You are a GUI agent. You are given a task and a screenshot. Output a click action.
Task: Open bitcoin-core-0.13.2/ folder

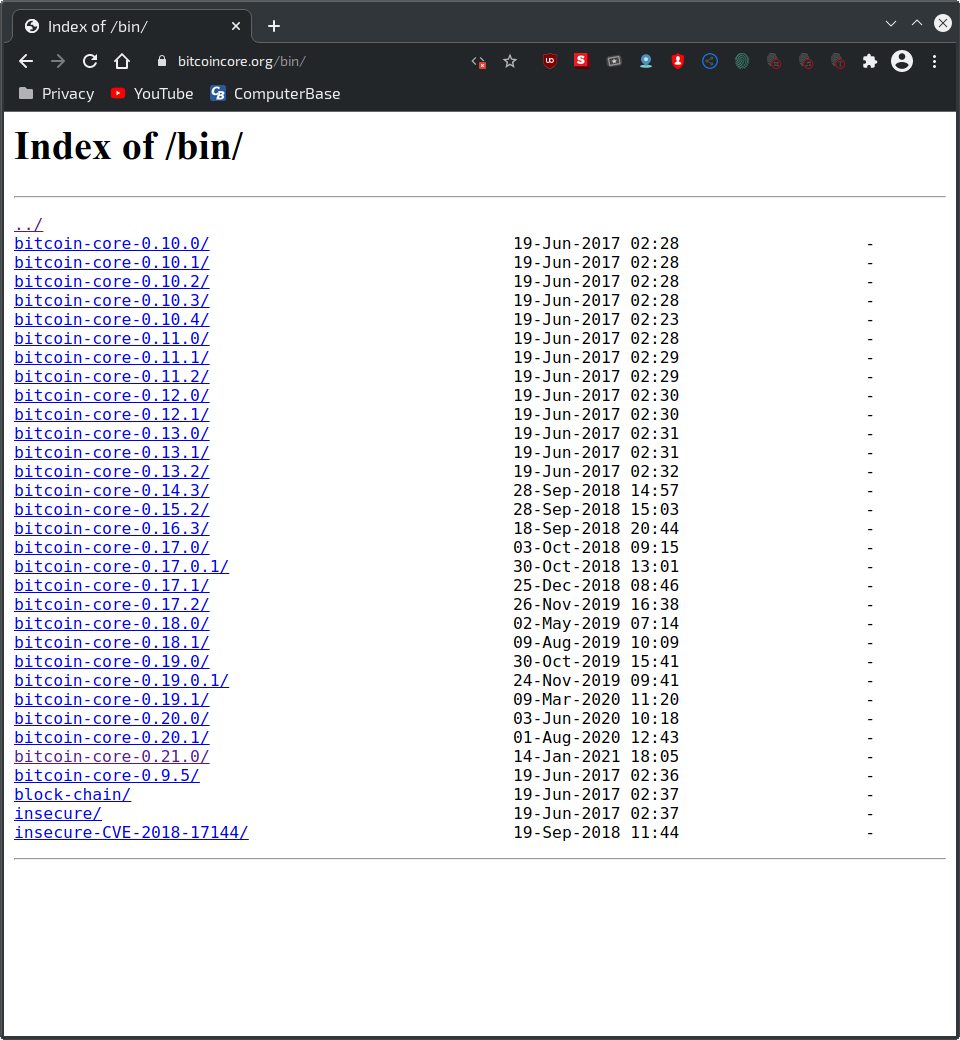[x=111, y=472]
